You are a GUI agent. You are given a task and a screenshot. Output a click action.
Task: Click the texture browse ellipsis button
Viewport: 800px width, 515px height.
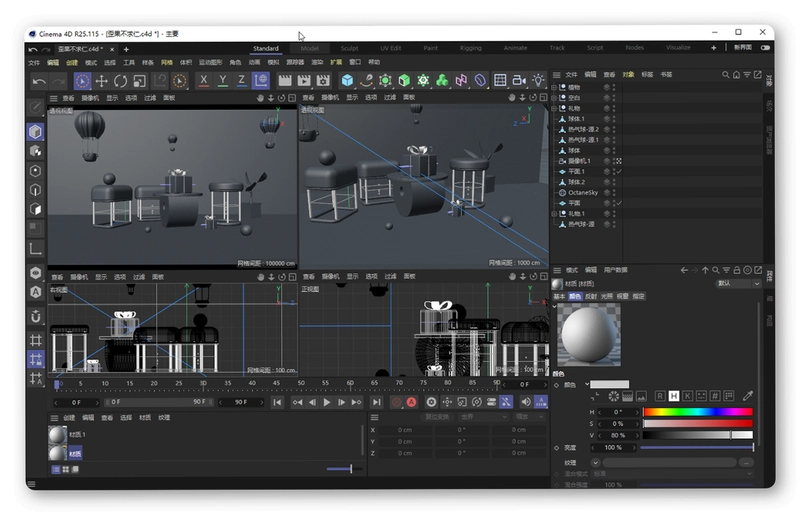coord(746,462)
